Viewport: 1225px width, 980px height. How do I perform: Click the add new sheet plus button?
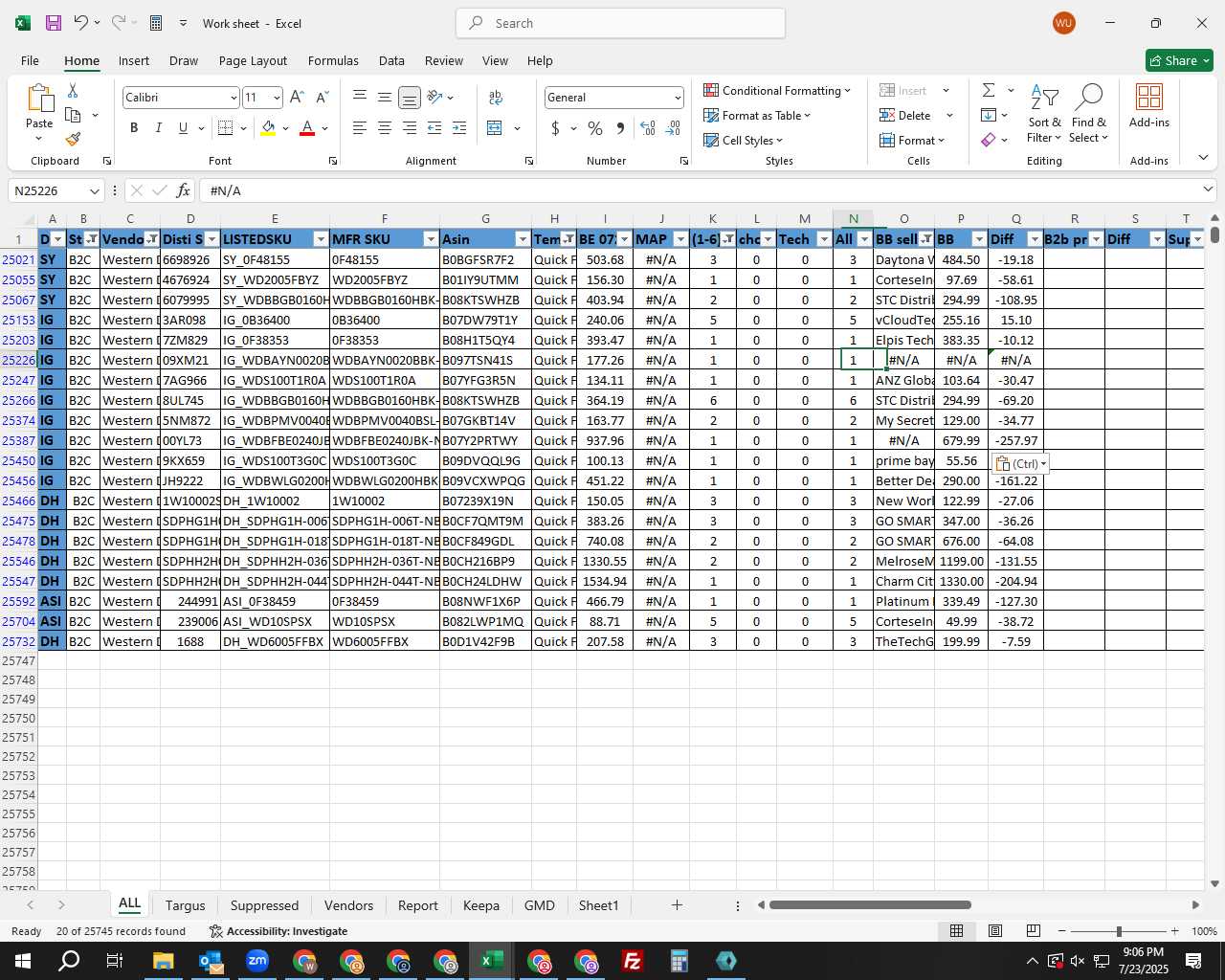677,905
